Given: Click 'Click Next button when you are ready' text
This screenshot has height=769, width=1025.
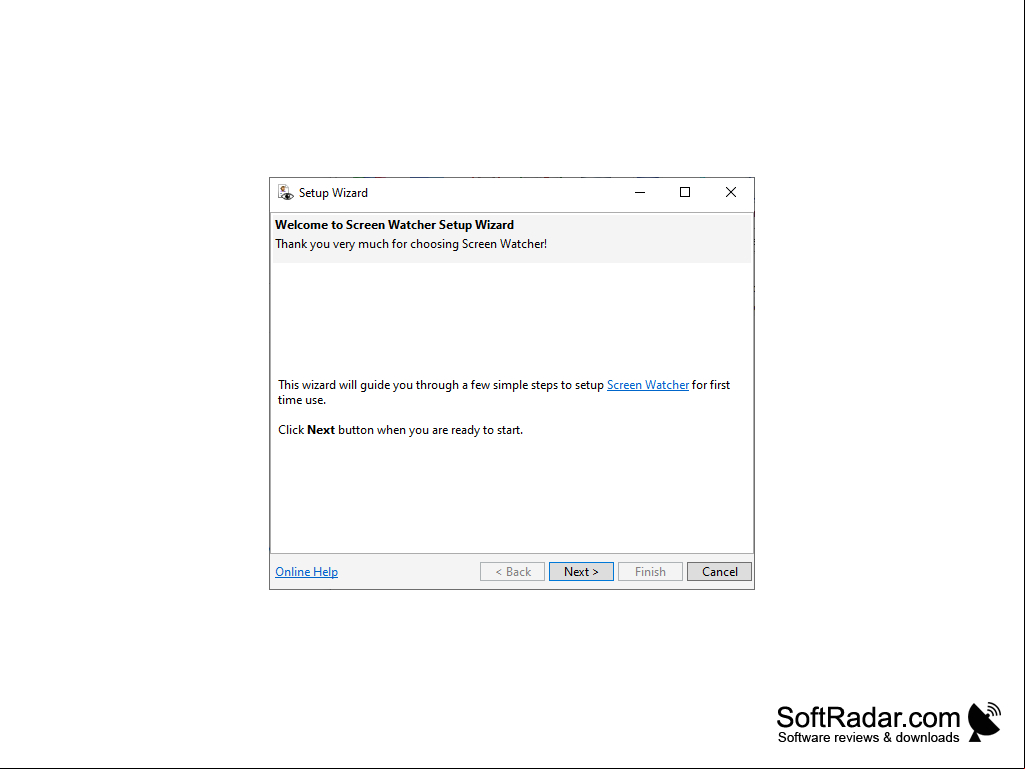Looking at the screenshot, I should [x=400, y=430].
